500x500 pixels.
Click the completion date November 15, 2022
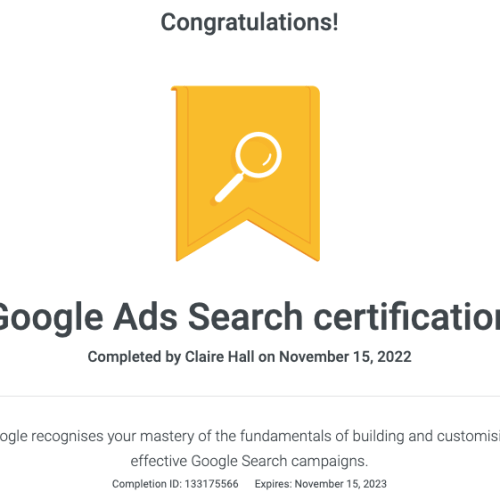click(x=345, y=357)
